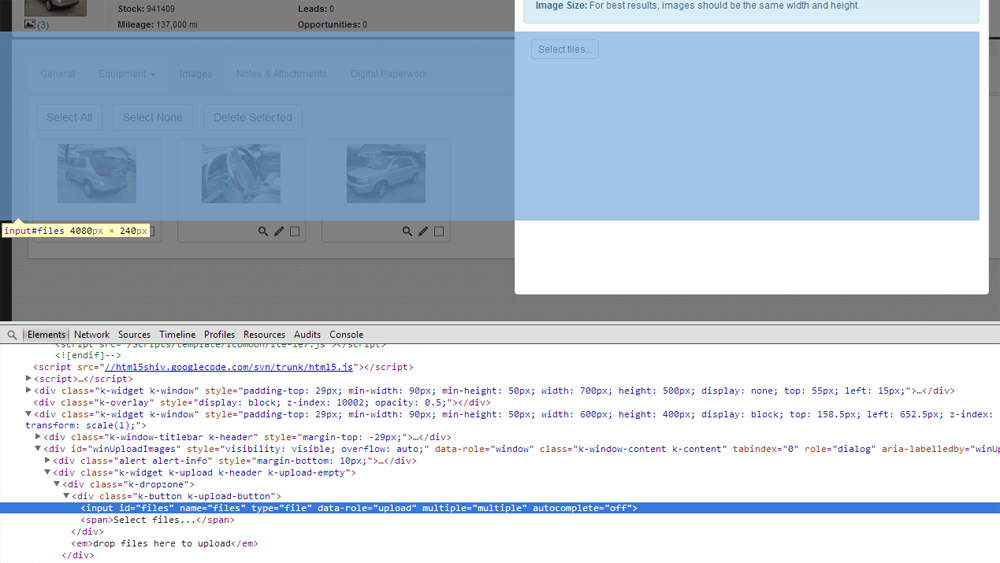Open the html5shiv.googlecode.com script link
This screenshot has width=1000, height=563.
(x=228, y=367)
